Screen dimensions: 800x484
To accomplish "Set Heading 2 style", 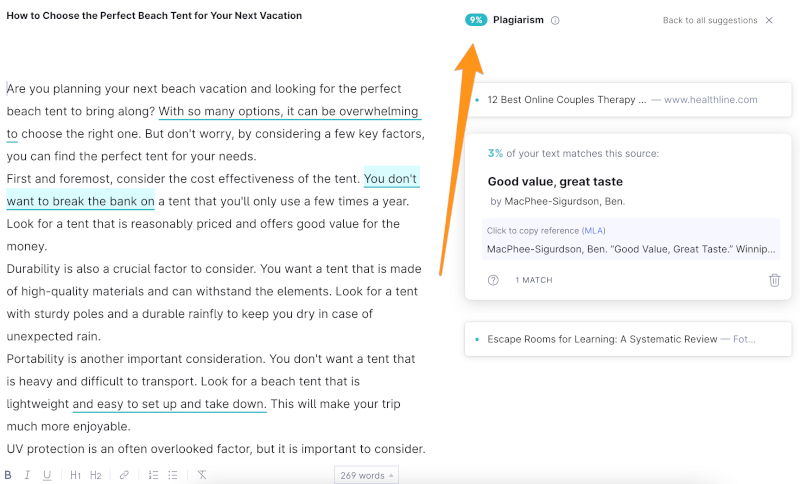I will click(95, 475).
